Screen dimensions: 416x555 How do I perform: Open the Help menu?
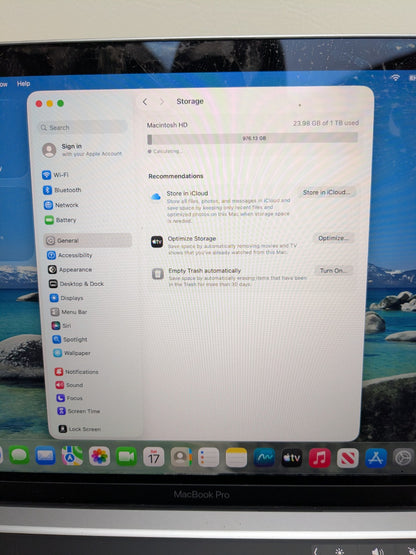23,84
